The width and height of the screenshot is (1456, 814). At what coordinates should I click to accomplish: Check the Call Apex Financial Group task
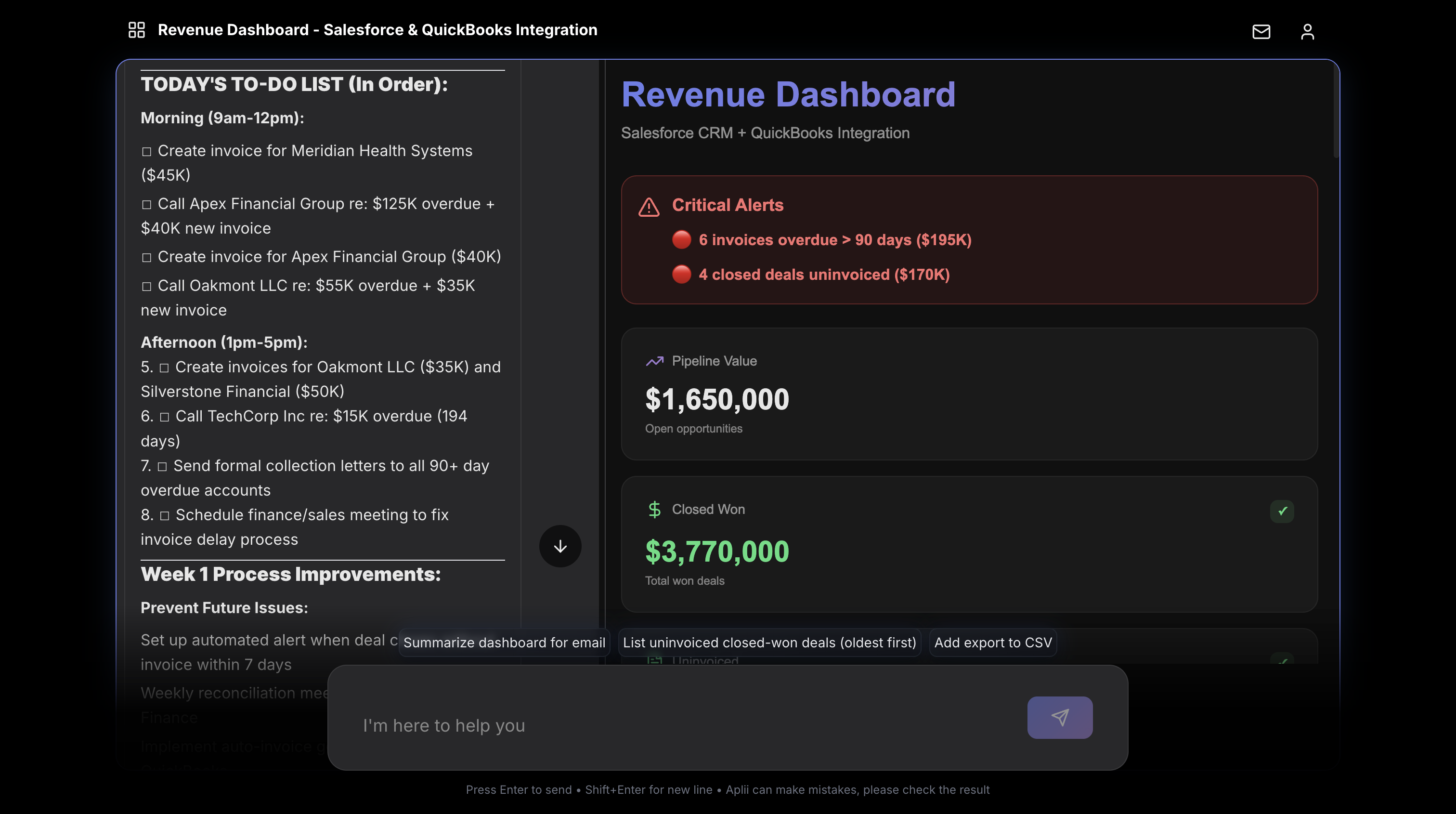point(147,203)
